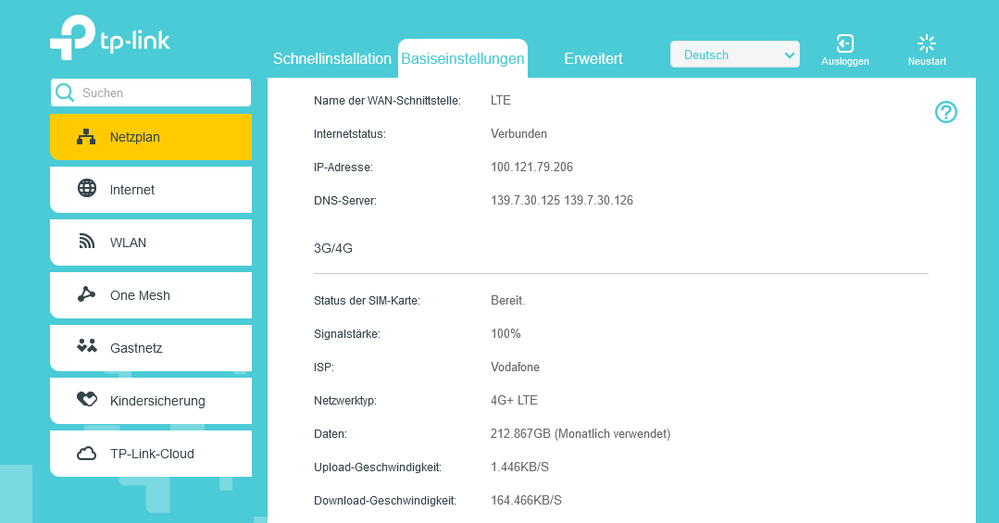This screenshot has width=999, height=523.
Task: Click the IP-Adresse label
Action: click(343, 168)
